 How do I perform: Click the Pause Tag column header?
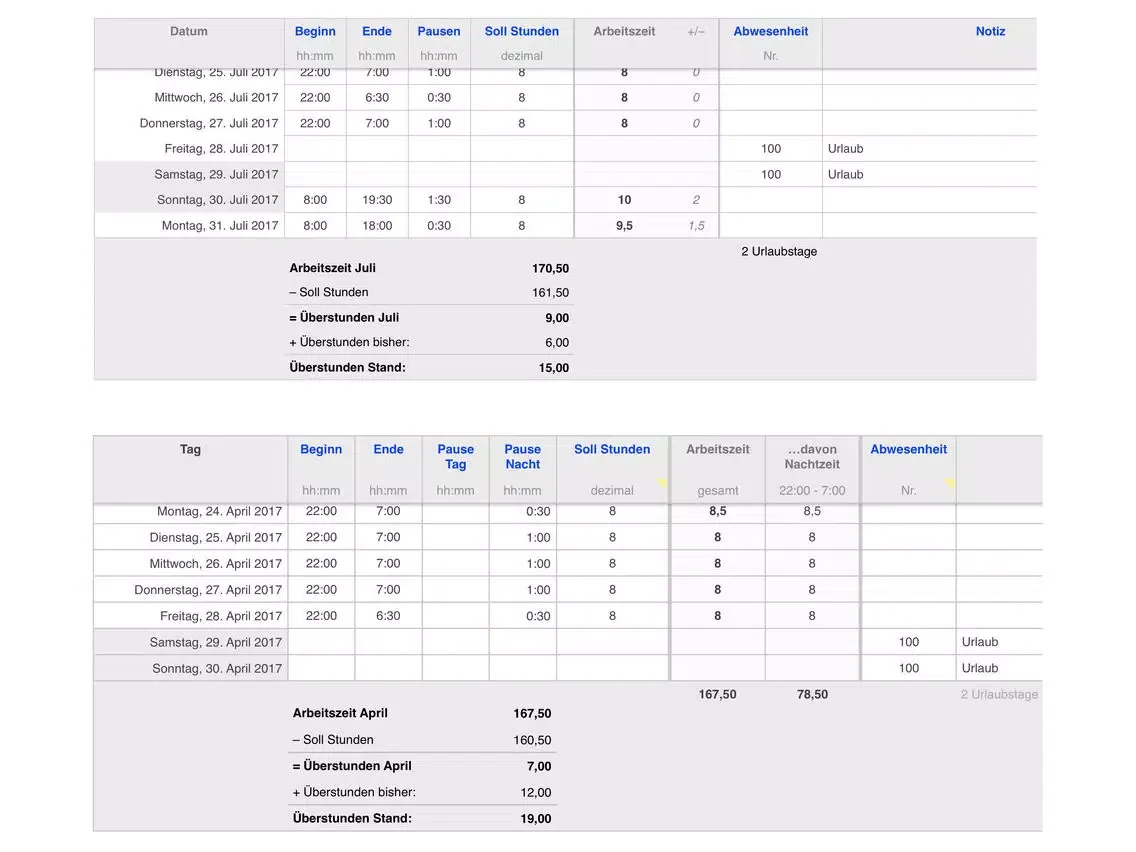[456, 457]
